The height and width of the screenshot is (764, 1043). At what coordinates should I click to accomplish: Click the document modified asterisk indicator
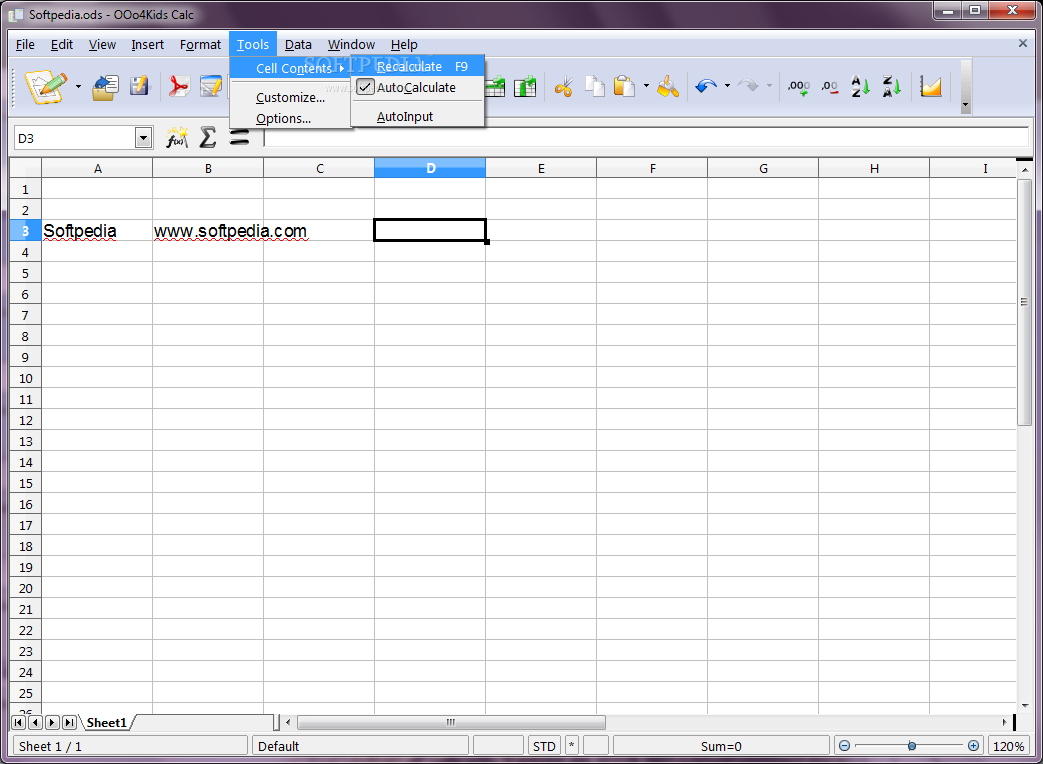pos(571,746)
